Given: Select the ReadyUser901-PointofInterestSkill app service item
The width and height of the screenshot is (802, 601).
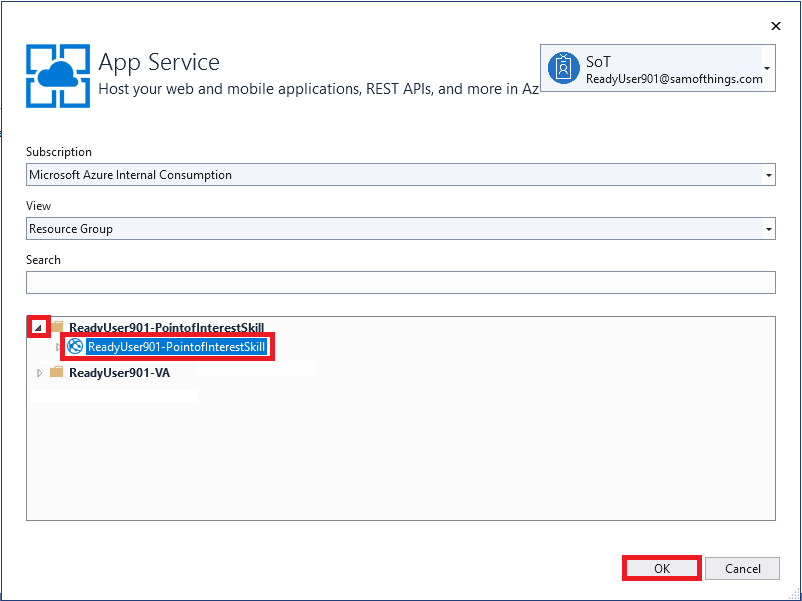Looking at the screenshot, I should point(176,347).
